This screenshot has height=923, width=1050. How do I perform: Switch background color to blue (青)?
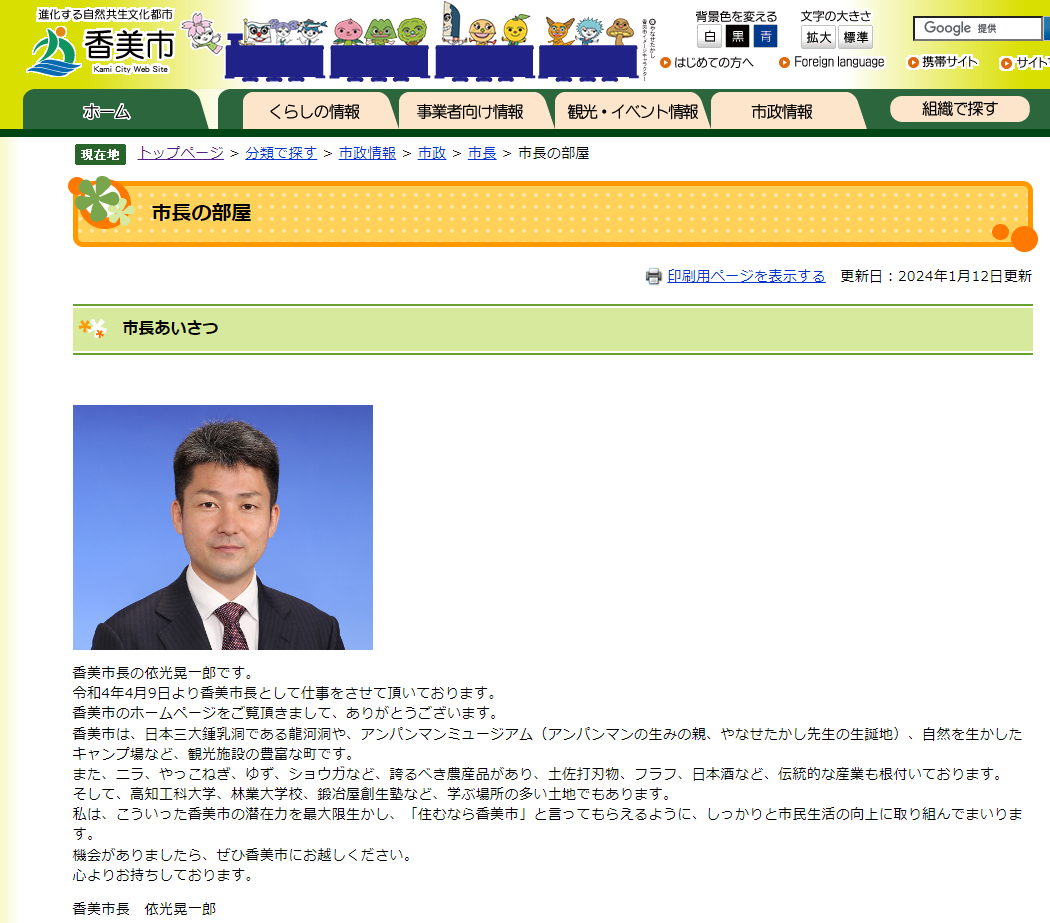click(765, 37)
